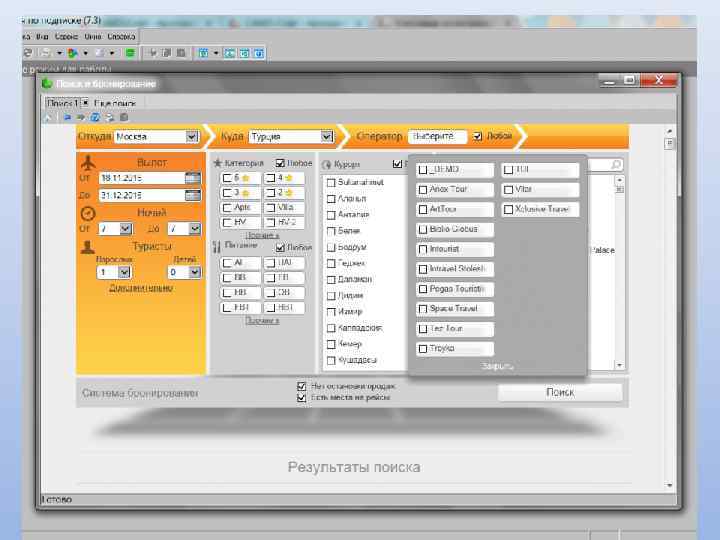Image resolution: width=720 pixels, height=540 pixels.
Task: Check the TUI operator
Action: pyautogui.click(x=508, y=170)
